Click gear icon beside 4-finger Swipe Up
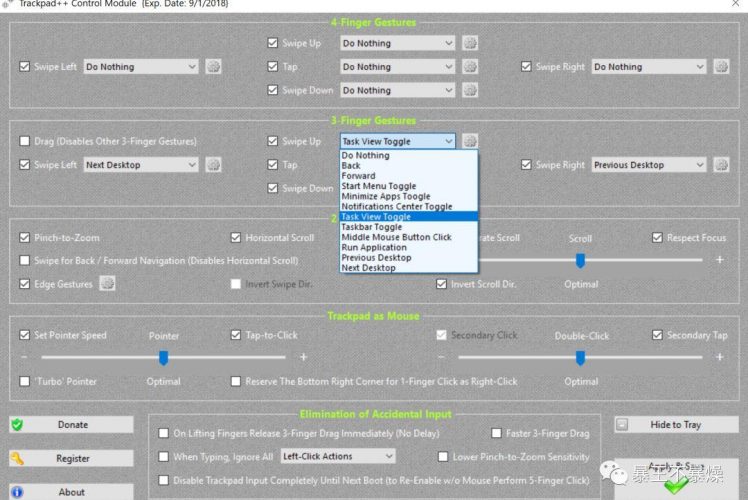Screen dimensions: 748x500 click(x=470, y=43)
